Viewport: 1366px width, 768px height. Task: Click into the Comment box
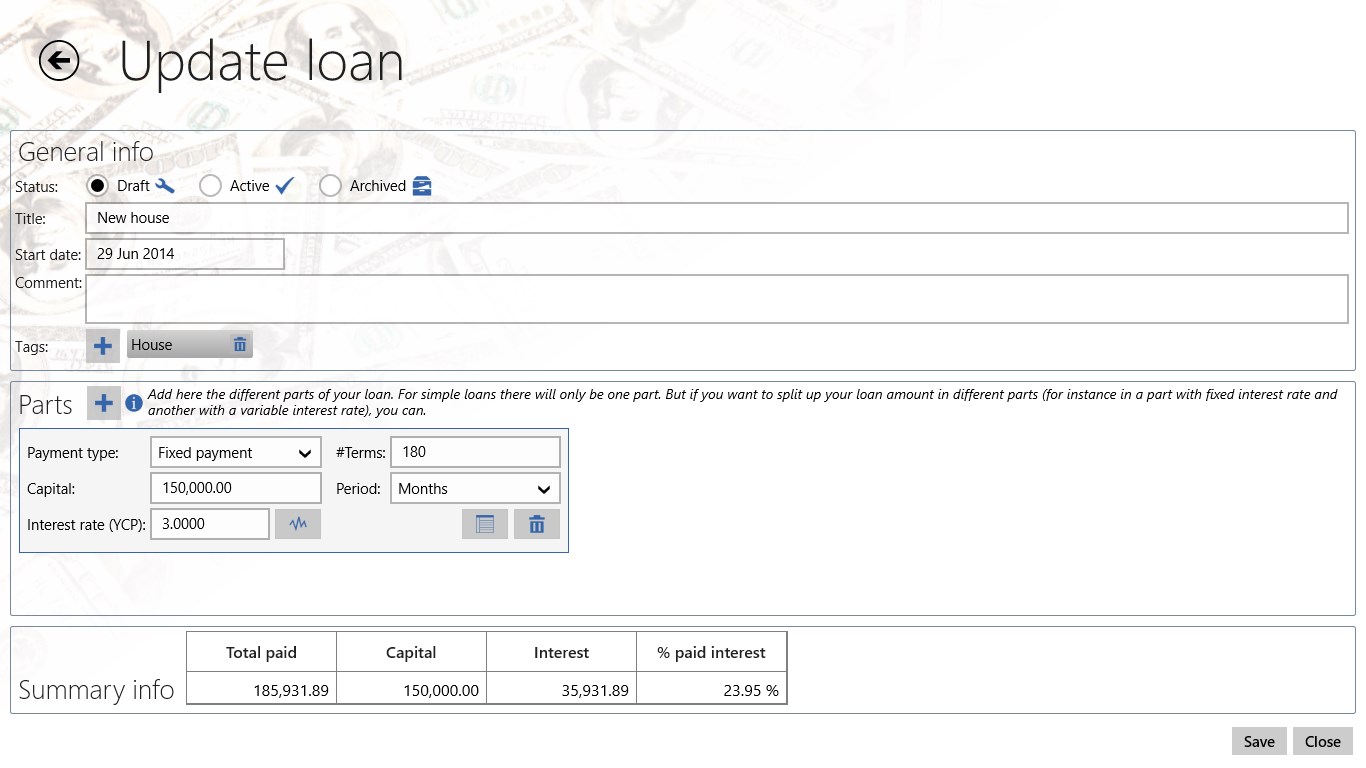[716, 299]
